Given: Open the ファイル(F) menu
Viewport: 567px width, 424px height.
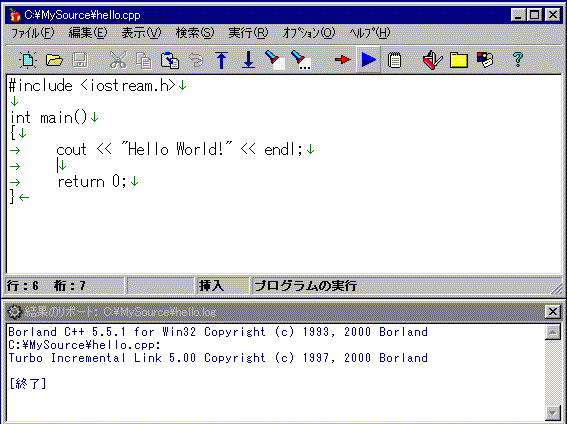Looking at the screenshot, I should (x=33, y=33).
